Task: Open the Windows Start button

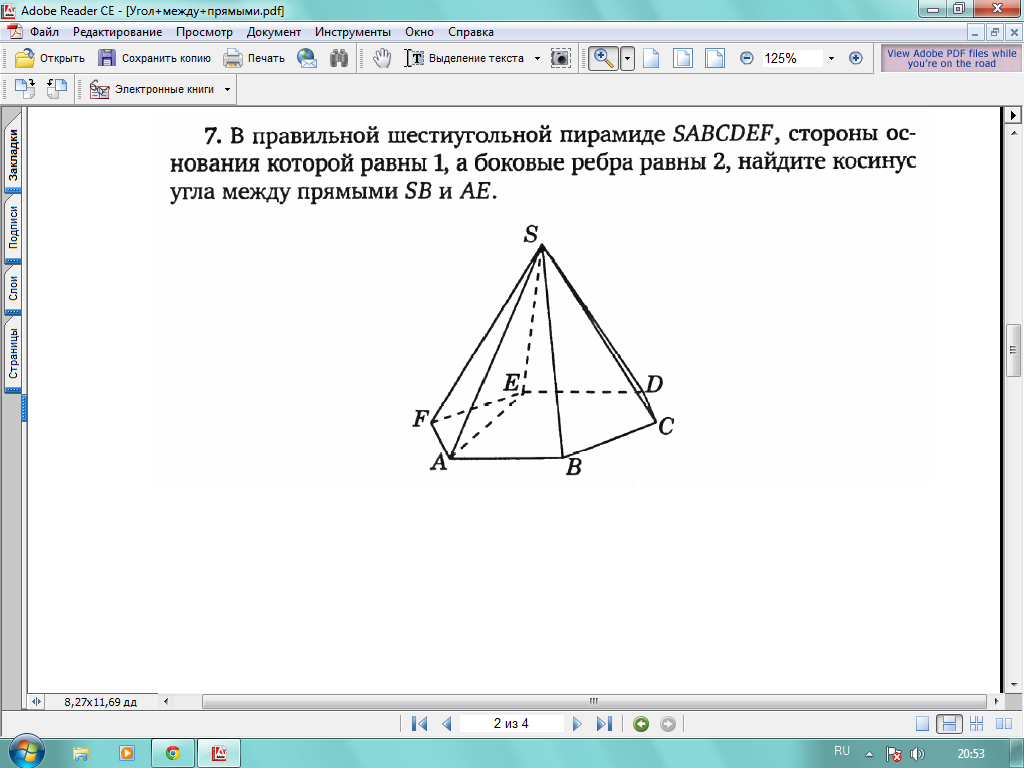Action: [26, 753]
